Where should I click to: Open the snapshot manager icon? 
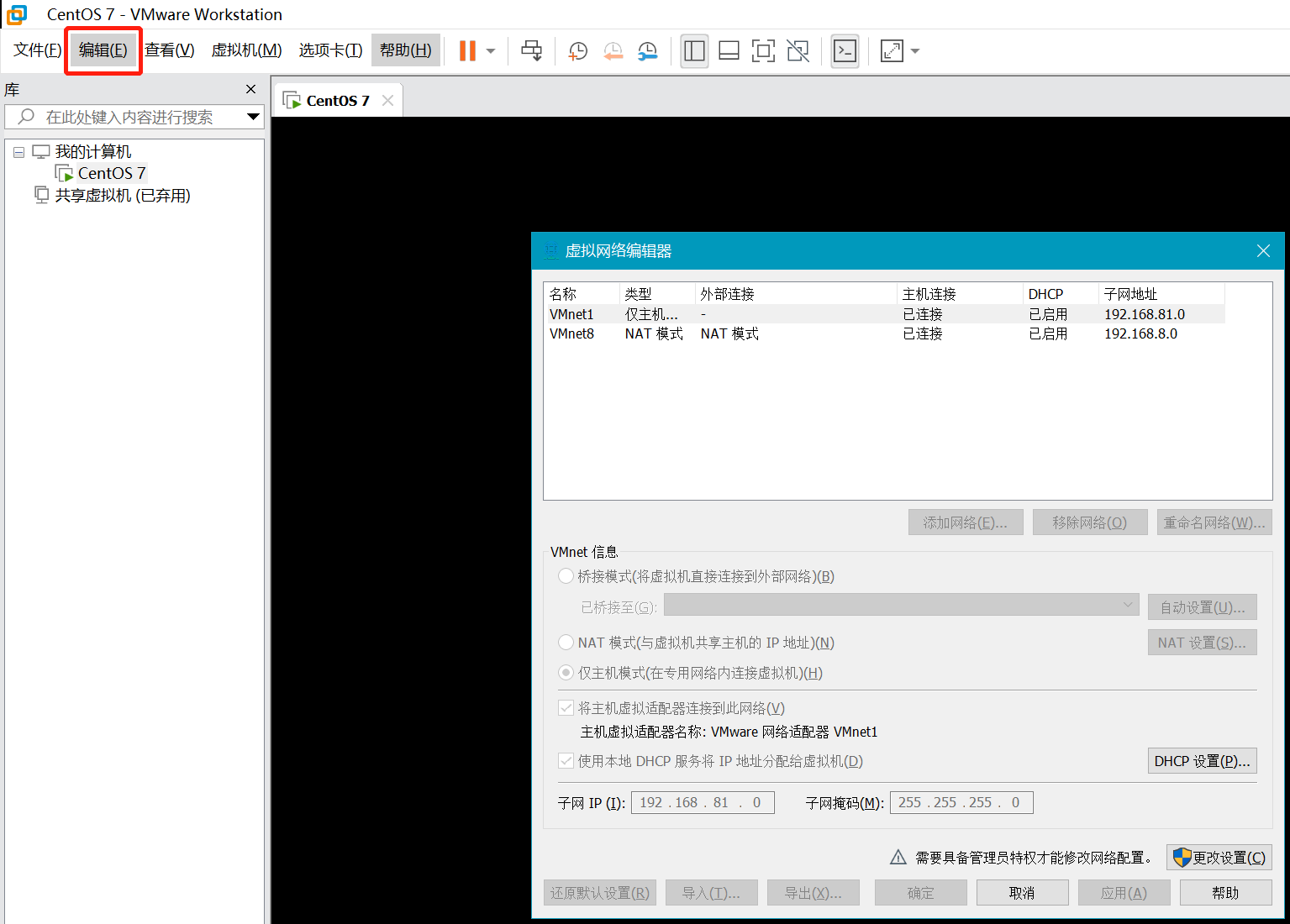pos(648,51)
